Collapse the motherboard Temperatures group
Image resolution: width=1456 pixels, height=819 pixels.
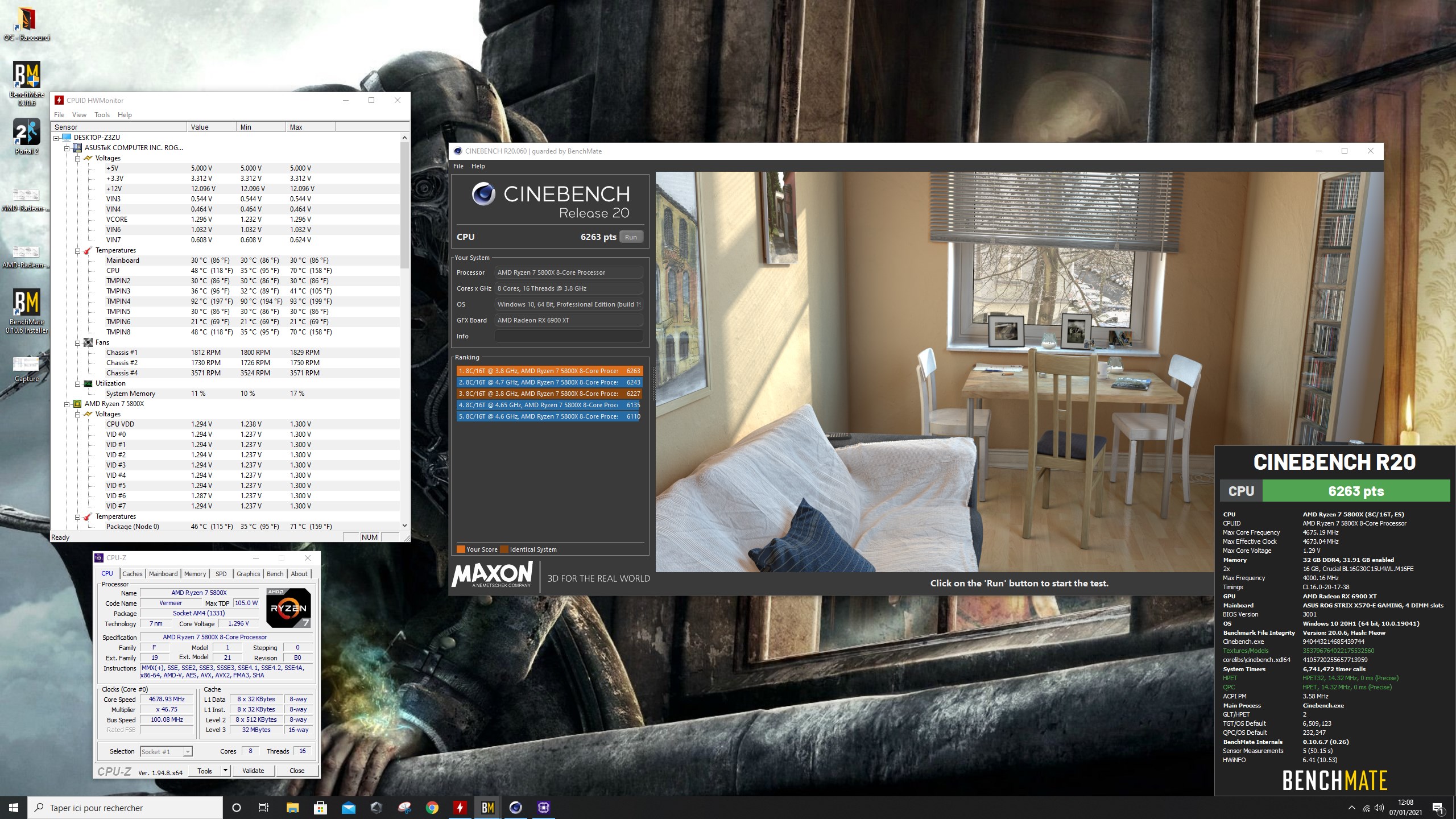point(77,250)
